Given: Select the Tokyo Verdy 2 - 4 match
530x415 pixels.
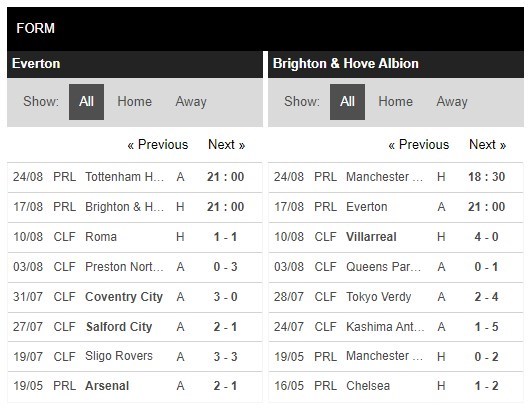Looking at the screenshot, I should pyautogui.click(x=396, y=297).
